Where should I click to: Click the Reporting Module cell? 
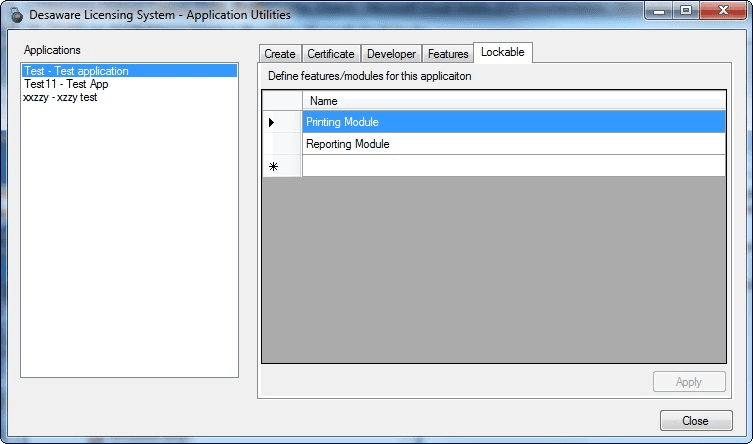[x=514, y=144]
